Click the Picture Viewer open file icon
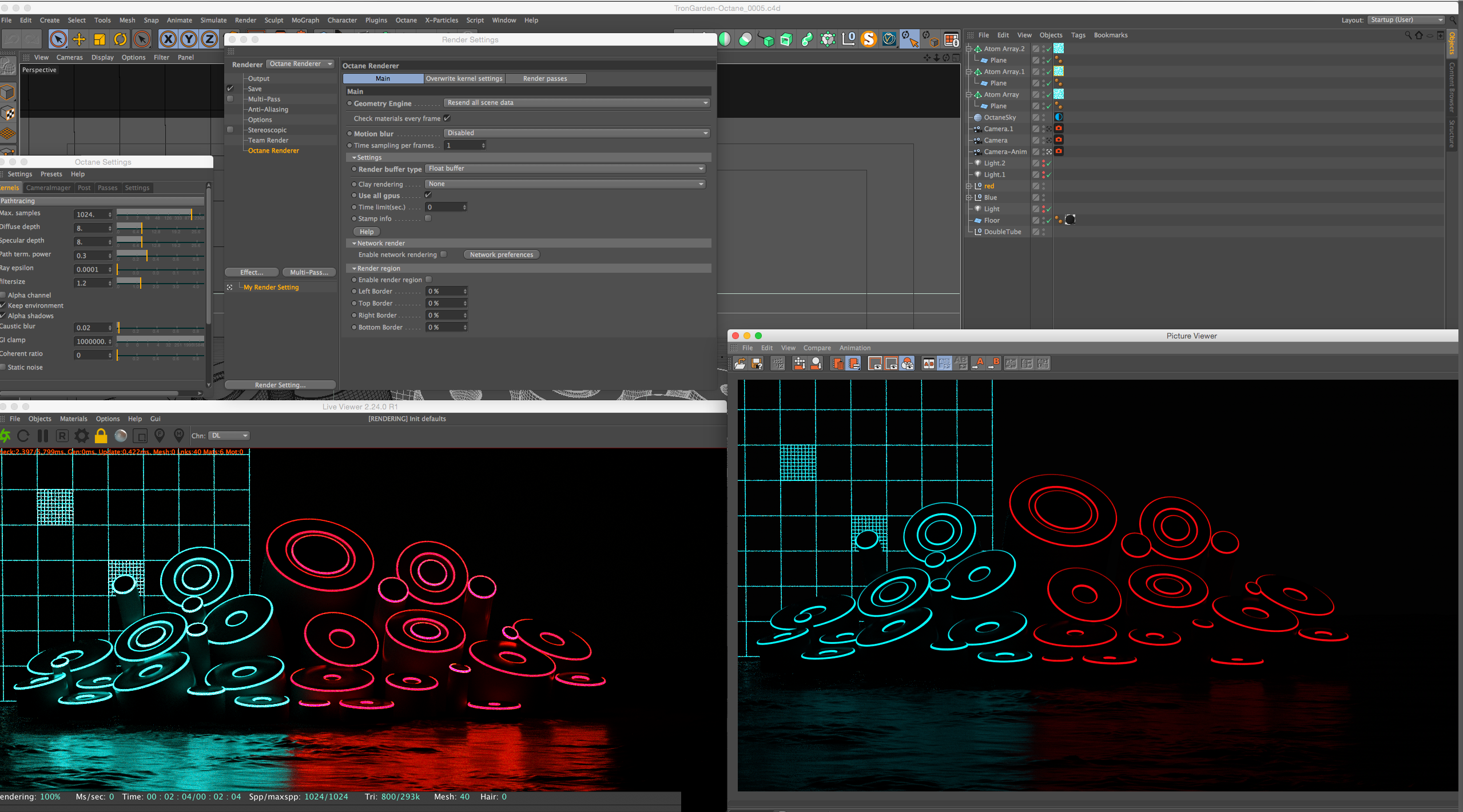 [x=740, y=363]
